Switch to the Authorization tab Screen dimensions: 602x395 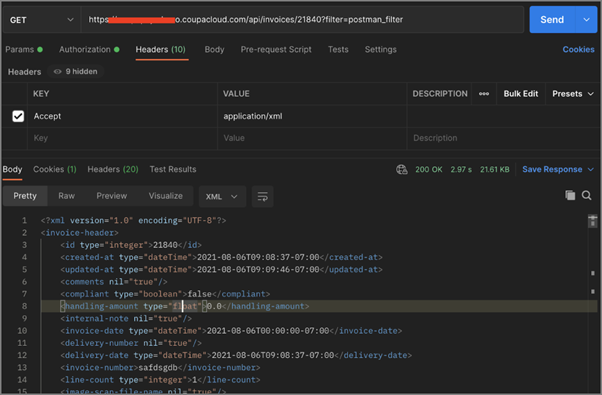[89, 50]
